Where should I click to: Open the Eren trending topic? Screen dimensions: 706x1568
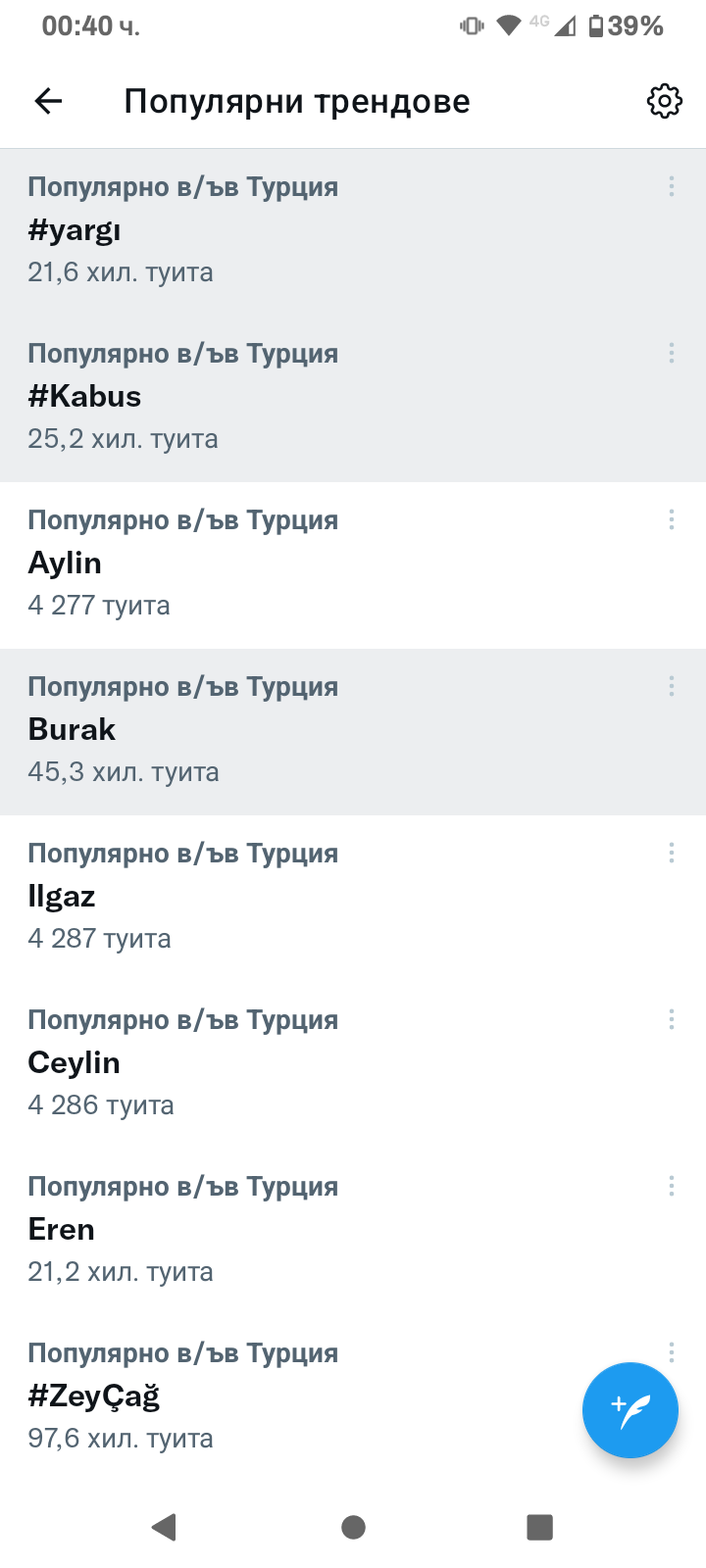tap(294, 1231)
